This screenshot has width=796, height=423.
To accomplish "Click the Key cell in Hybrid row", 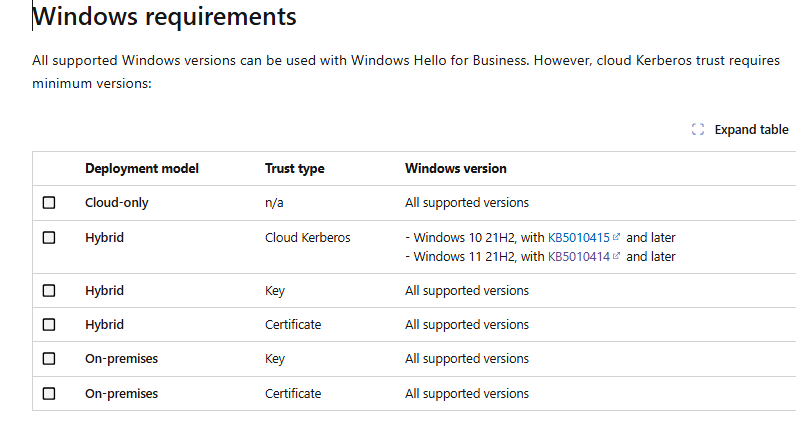I will pyautogui.click(x=275, y=290).
